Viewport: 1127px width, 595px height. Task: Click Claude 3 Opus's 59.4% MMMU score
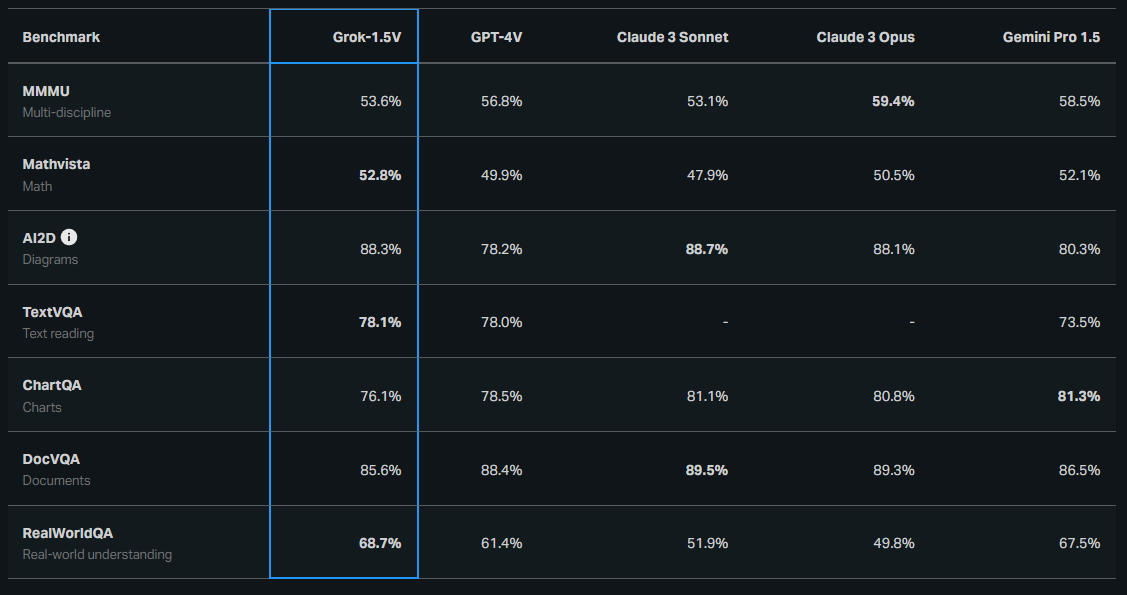pyautogui.click(x=893, y=101)
